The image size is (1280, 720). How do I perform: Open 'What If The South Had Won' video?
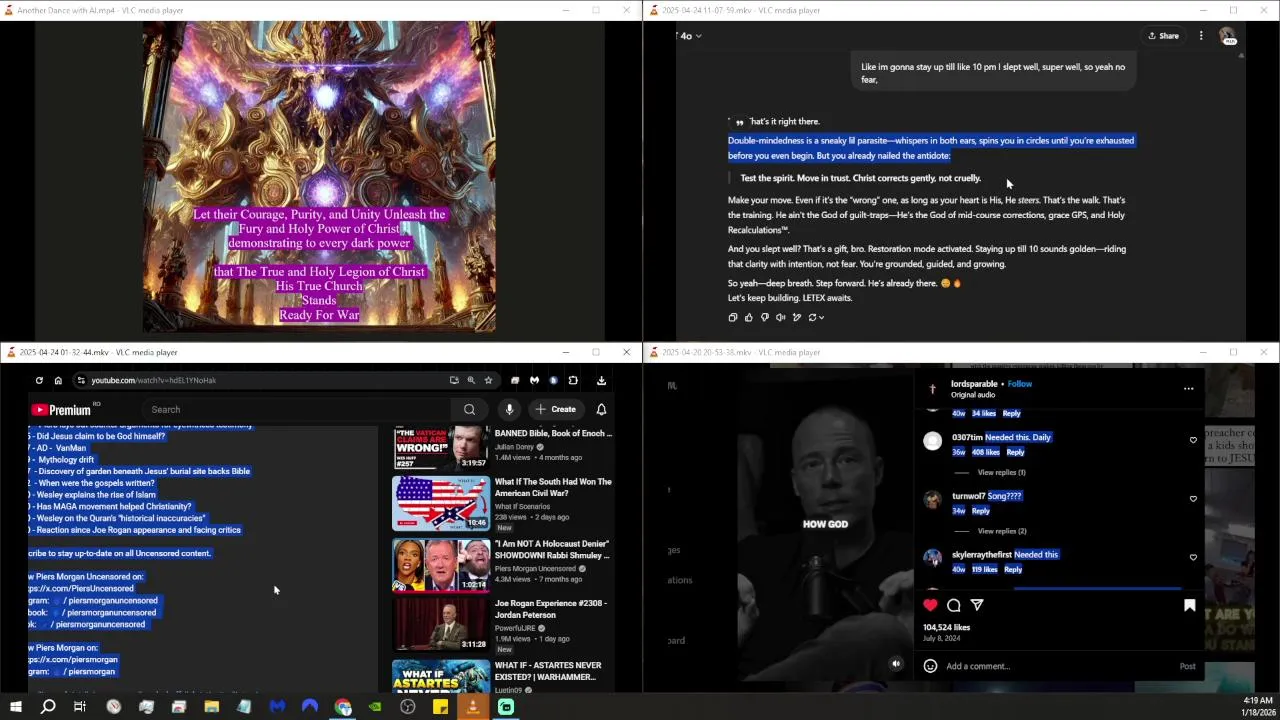(553, 487)
